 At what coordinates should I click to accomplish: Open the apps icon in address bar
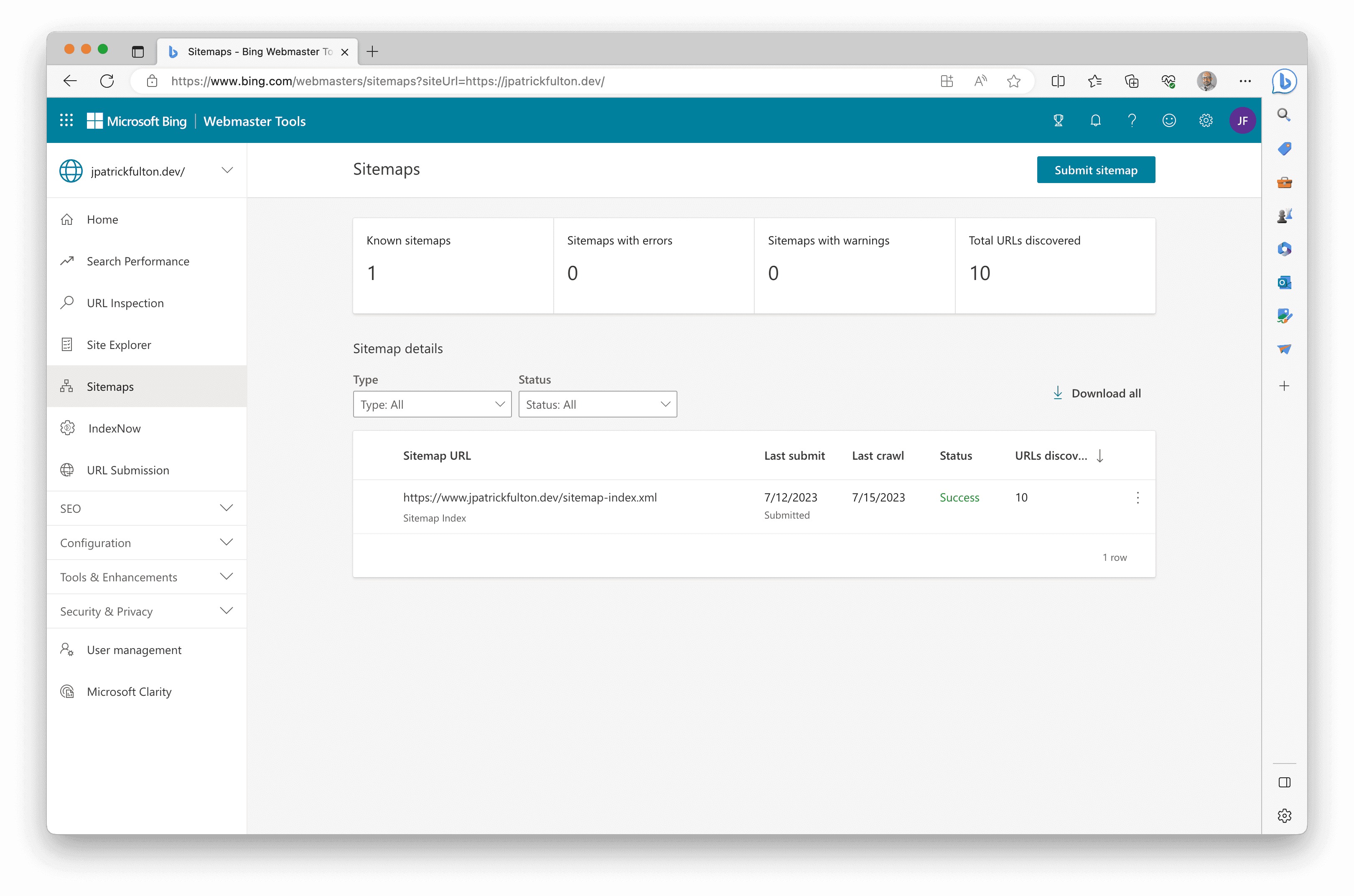[x=947, y=81]
